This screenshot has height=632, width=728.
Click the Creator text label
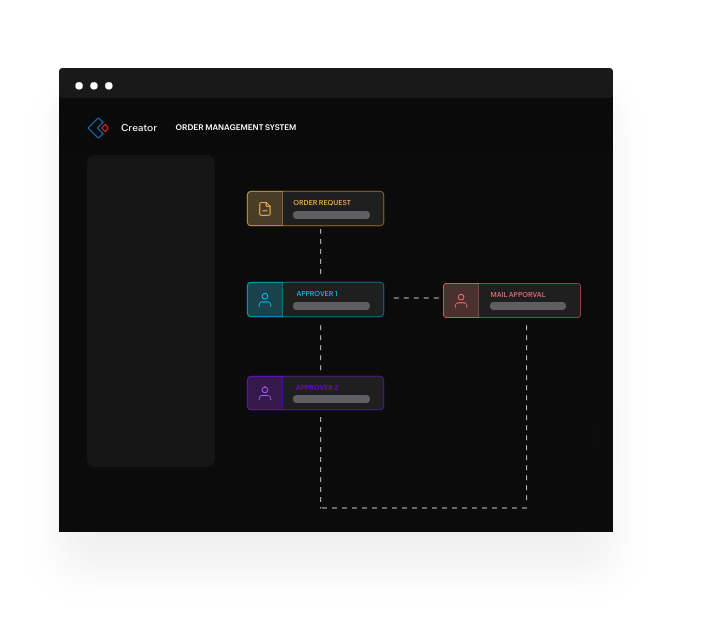[139, 128]
